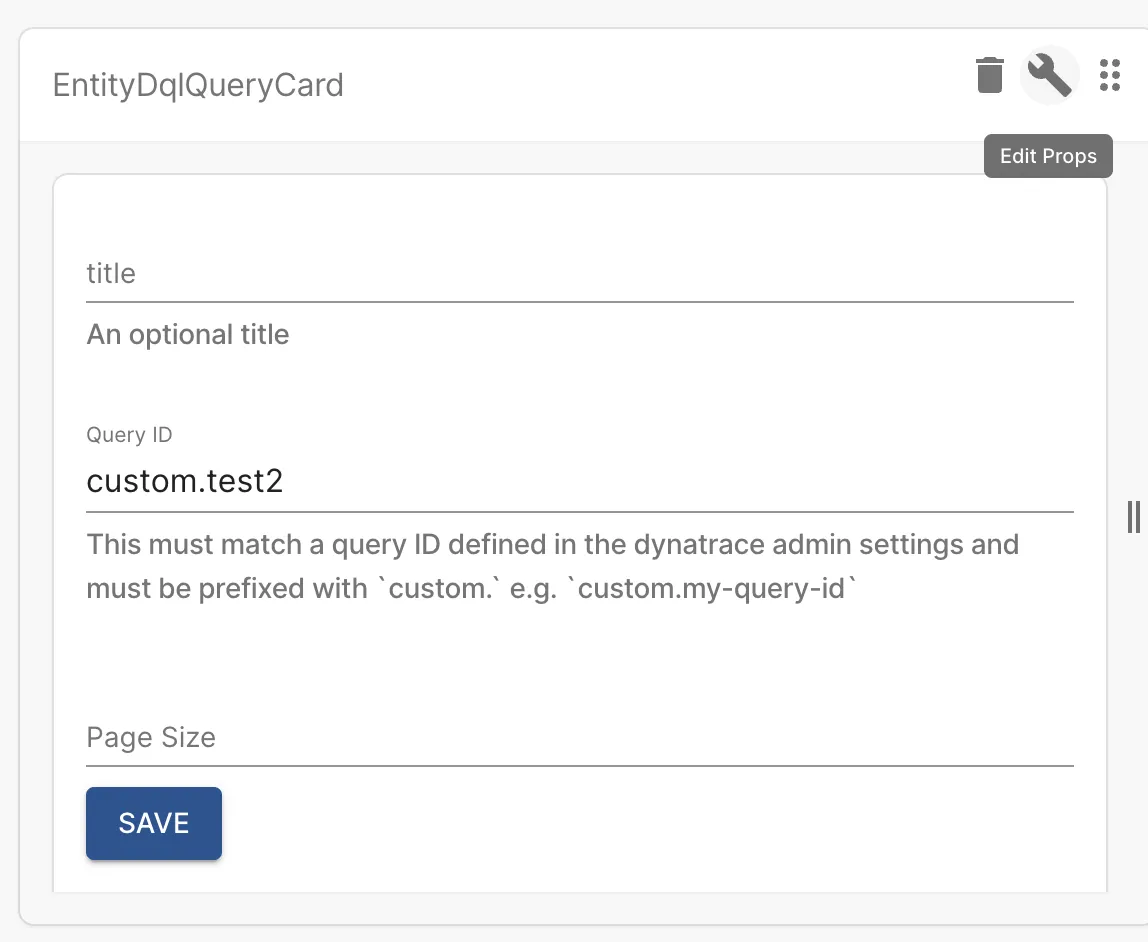
Task: Click the "title" placeholder label
Action: click(111, 274)
